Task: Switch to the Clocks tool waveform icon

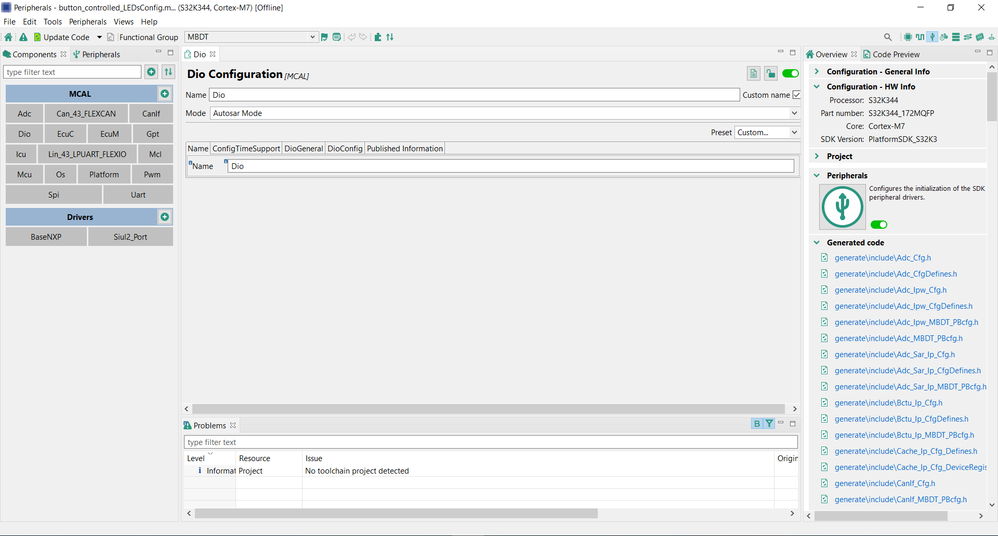Action: (920, 37)
